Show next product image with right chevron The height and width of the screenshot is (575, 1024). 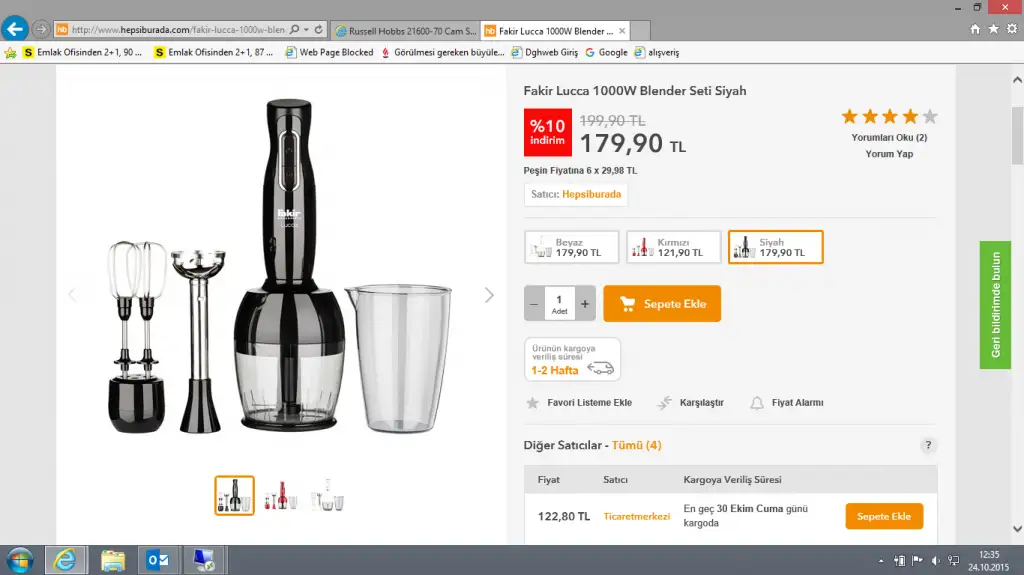click(489, 295)
